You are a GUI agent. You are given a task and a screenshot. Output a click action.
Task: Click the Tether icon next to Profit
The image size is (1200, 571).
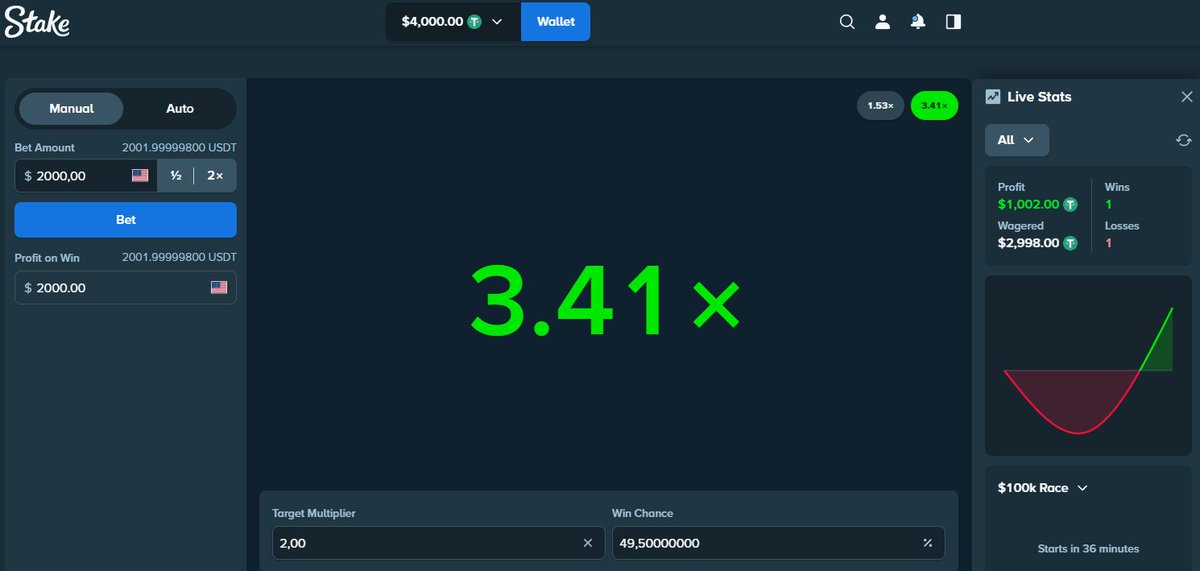[x=1070, y=204]
